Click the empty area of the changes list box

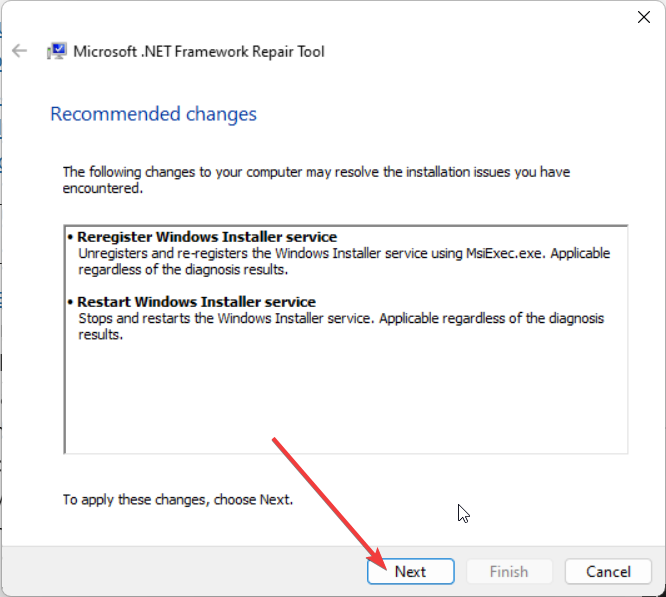tap(345, 400)
